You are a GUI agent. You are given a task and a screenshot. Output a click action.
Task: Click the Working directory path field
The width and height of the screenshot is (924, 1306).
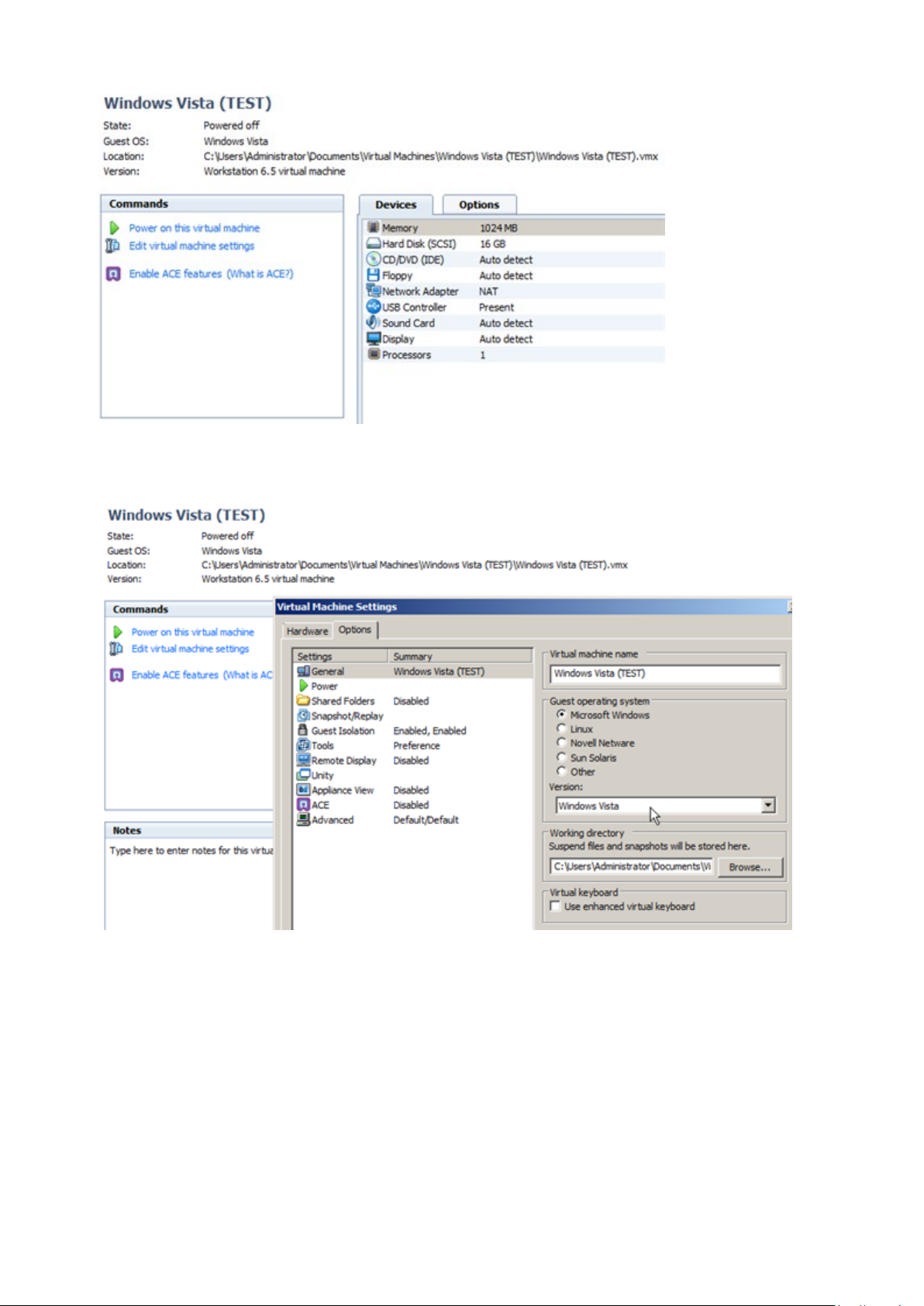(x=631, y=867)
